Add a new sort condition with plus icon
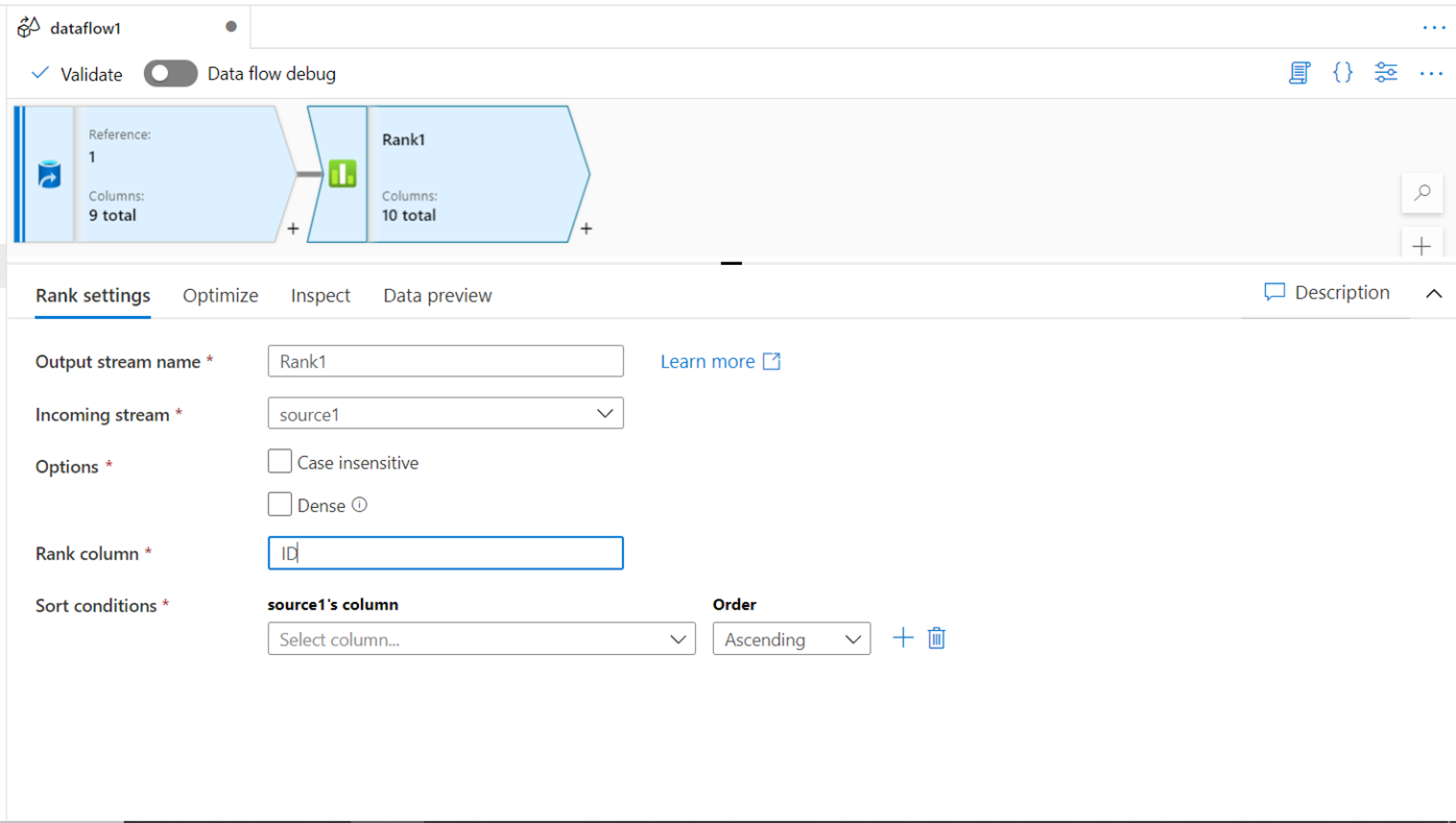This screenshot has width=1456, height=823. click(x=902, y=639)
